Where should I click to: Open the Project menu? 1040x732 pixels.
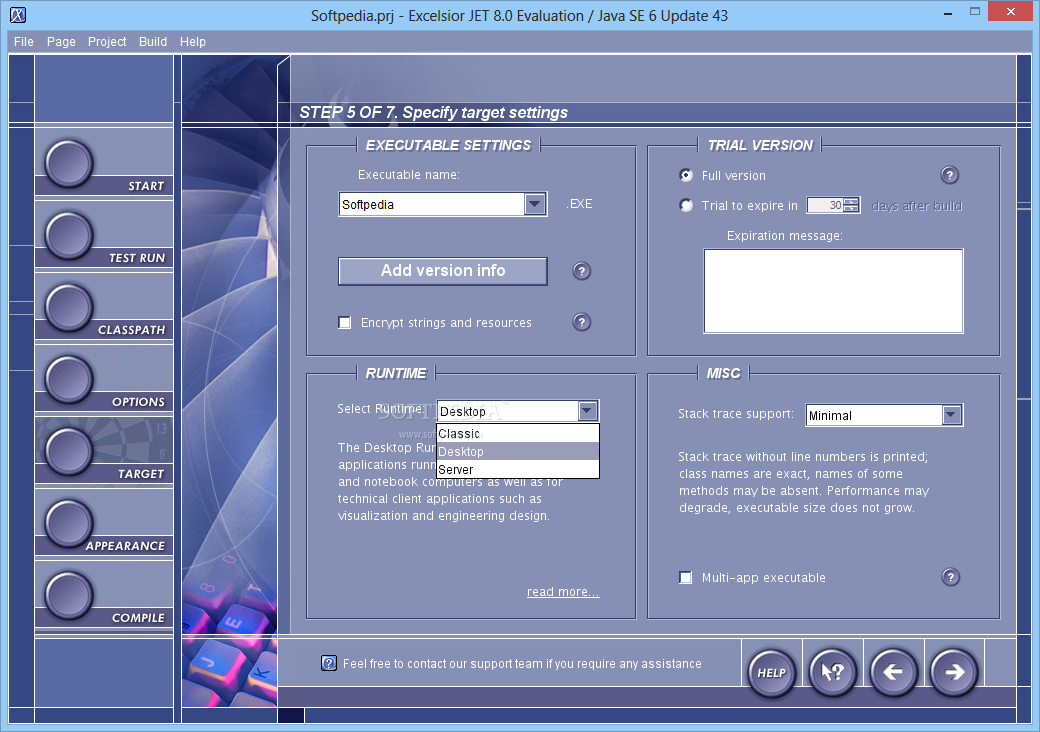pyautogui.click(x=107, y=42)
